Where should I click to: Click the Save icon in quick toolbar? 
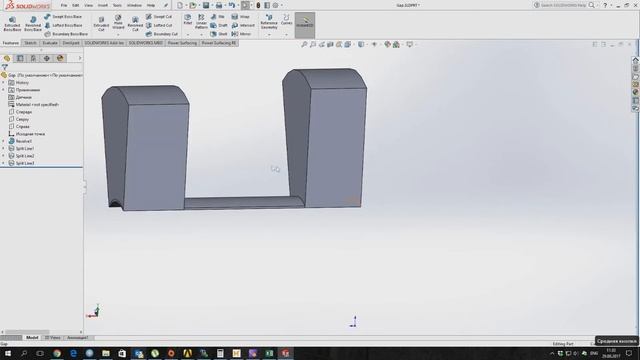206,5
